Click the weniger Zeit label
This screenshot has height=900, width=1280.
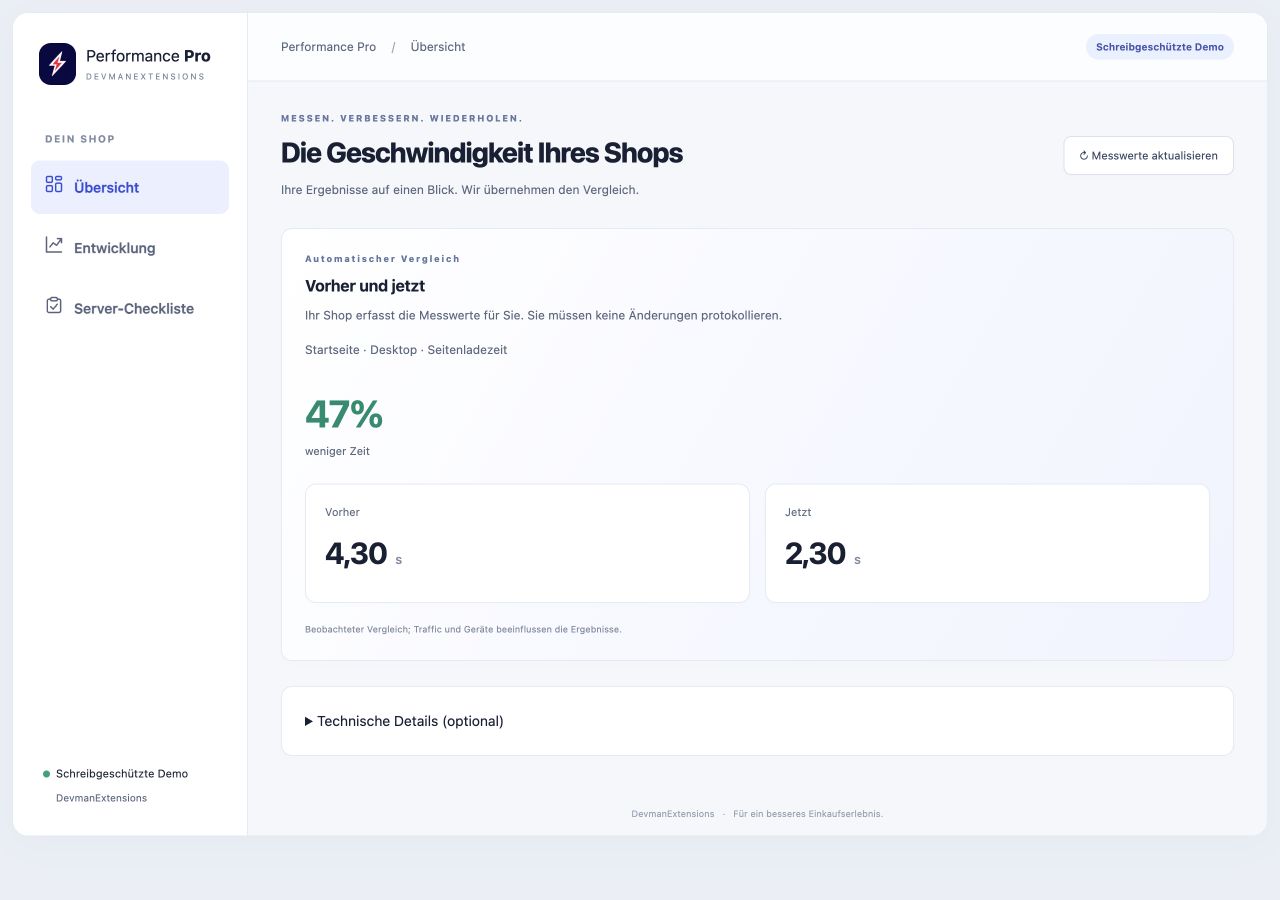tap(337, 451)
